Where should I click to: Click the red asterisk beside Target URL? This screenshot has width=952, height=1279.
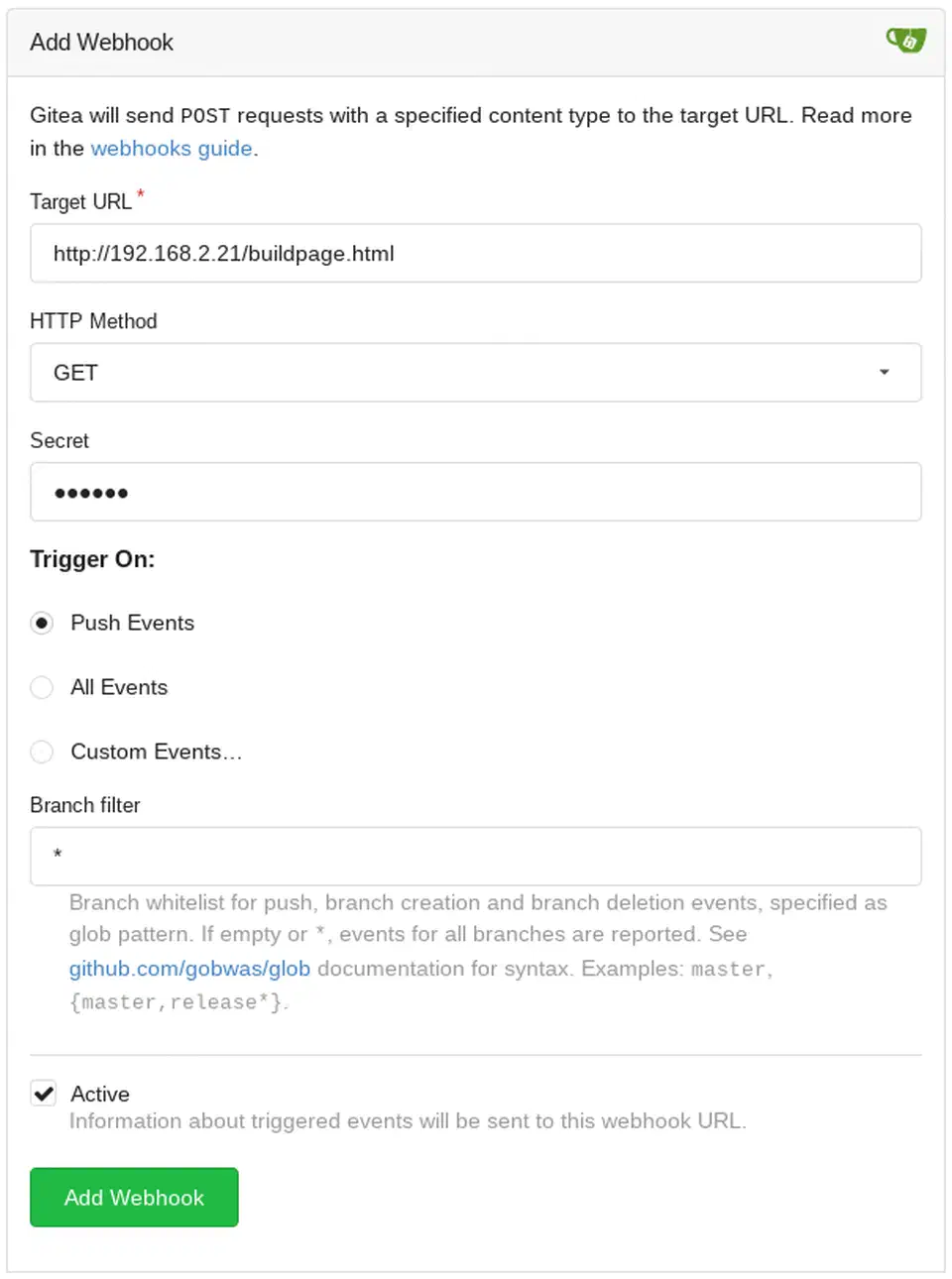(x=140, y=195)
